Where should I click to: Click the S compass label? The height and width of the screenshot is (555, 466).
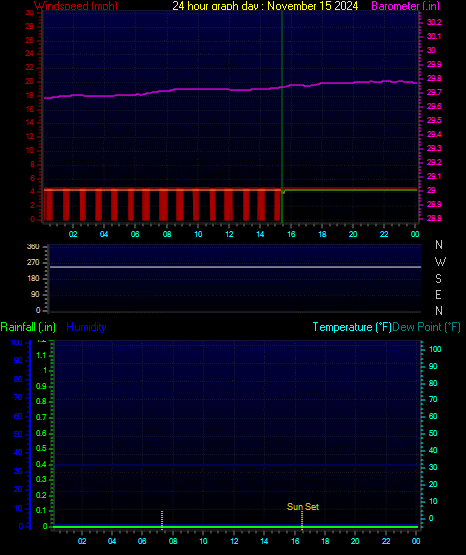pyautogui.click(x=438, y=279)
